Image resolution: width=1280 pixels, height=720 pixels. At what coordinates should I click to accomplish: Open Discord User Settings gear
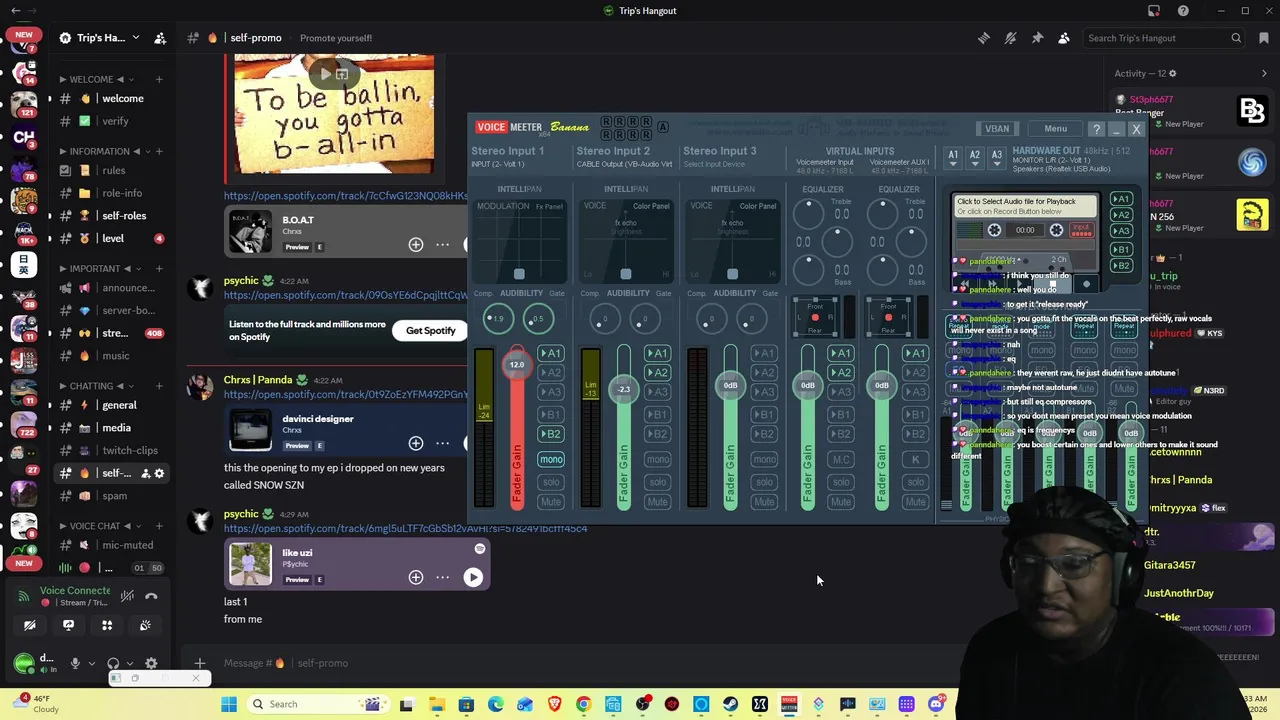151,663
